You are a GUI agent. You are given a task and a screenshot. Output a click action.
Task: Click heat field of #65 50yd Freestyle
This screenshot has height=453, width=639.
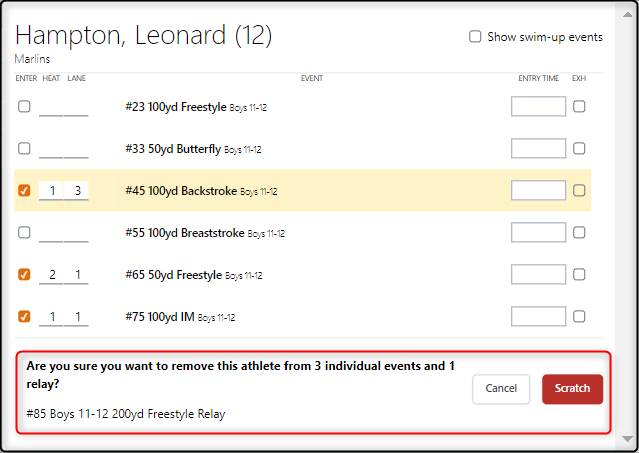(51, 275)
